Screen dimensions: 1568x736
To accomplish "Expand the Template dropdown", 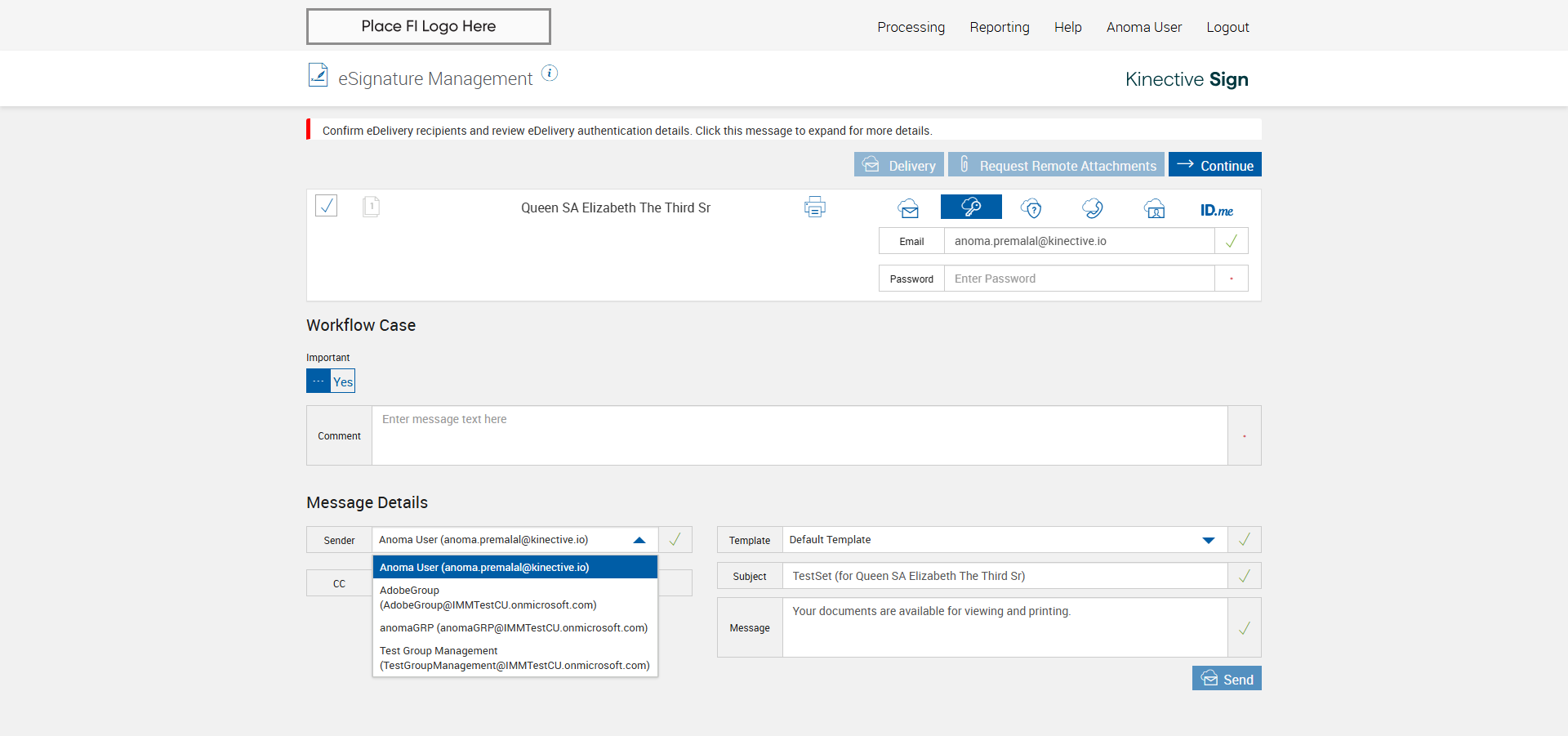I will coord(1209,540).
